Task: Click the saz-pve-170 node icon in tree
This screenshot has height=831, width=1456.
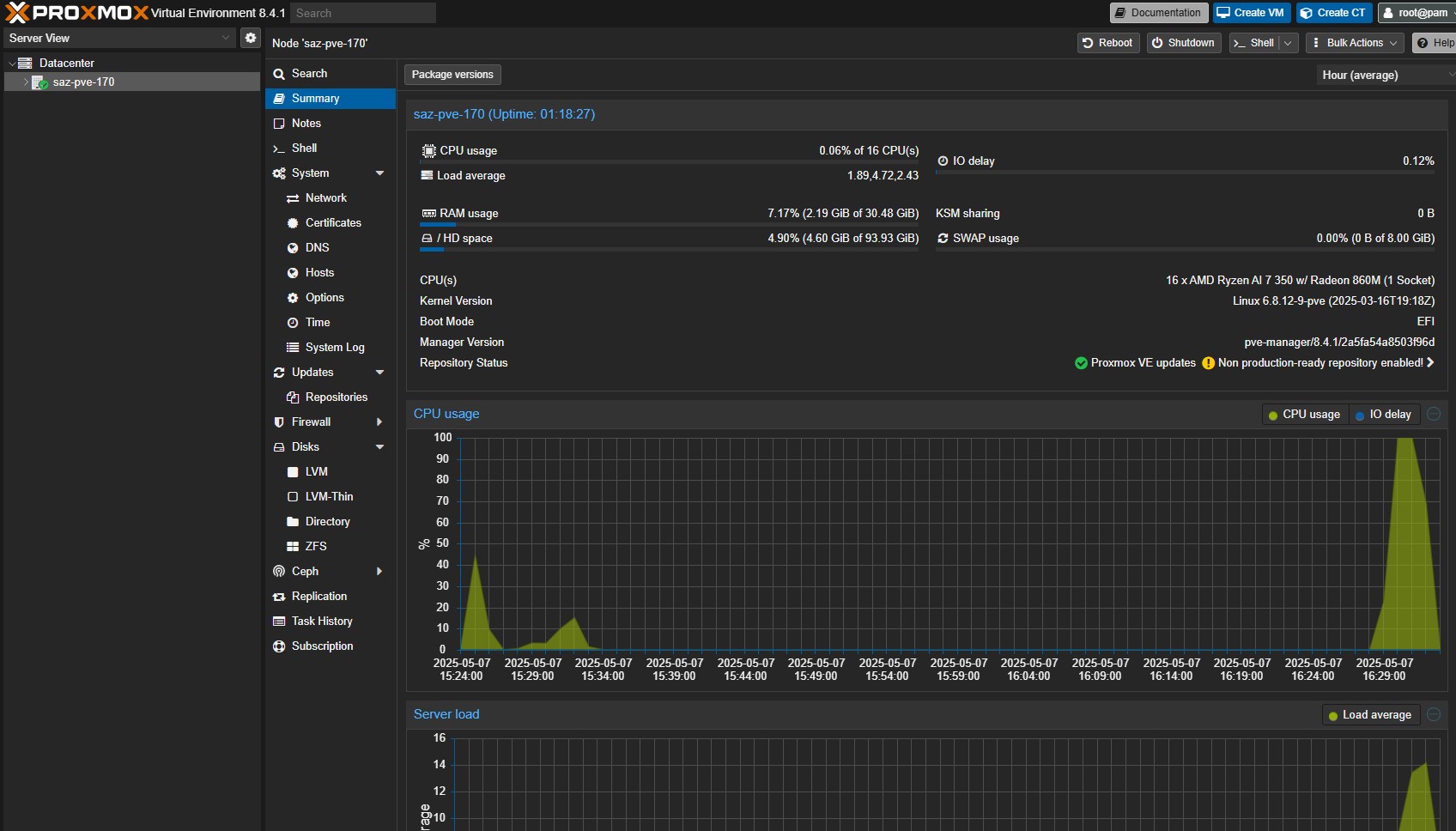Action: pyautogui.click(x=39, y=82)
